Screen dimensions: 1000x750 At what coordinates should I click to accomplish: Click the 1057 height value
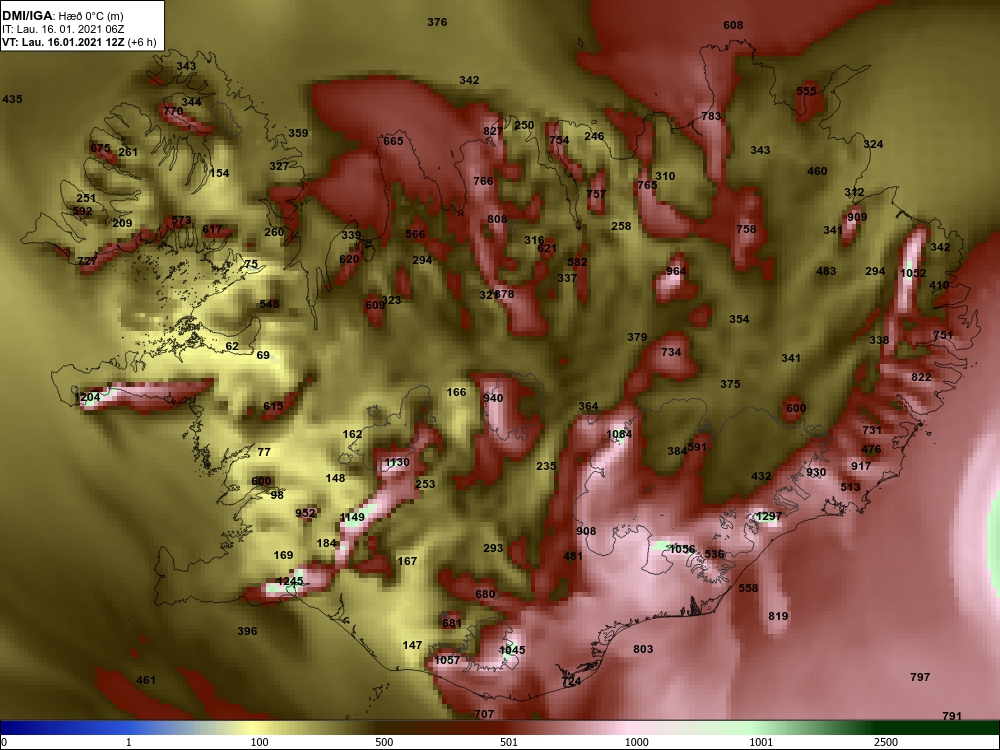446,660
